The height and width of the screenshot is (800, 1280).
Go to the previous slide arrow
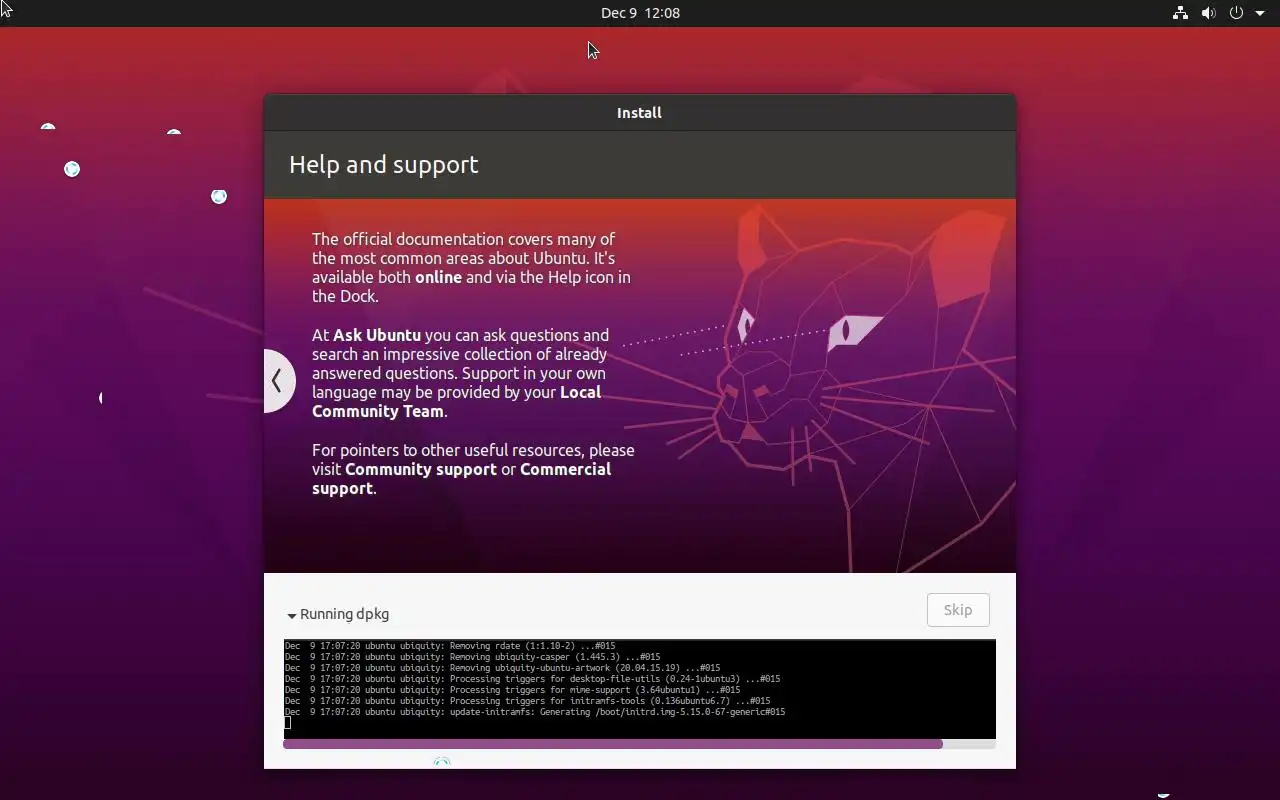click(x=278, y=380)
